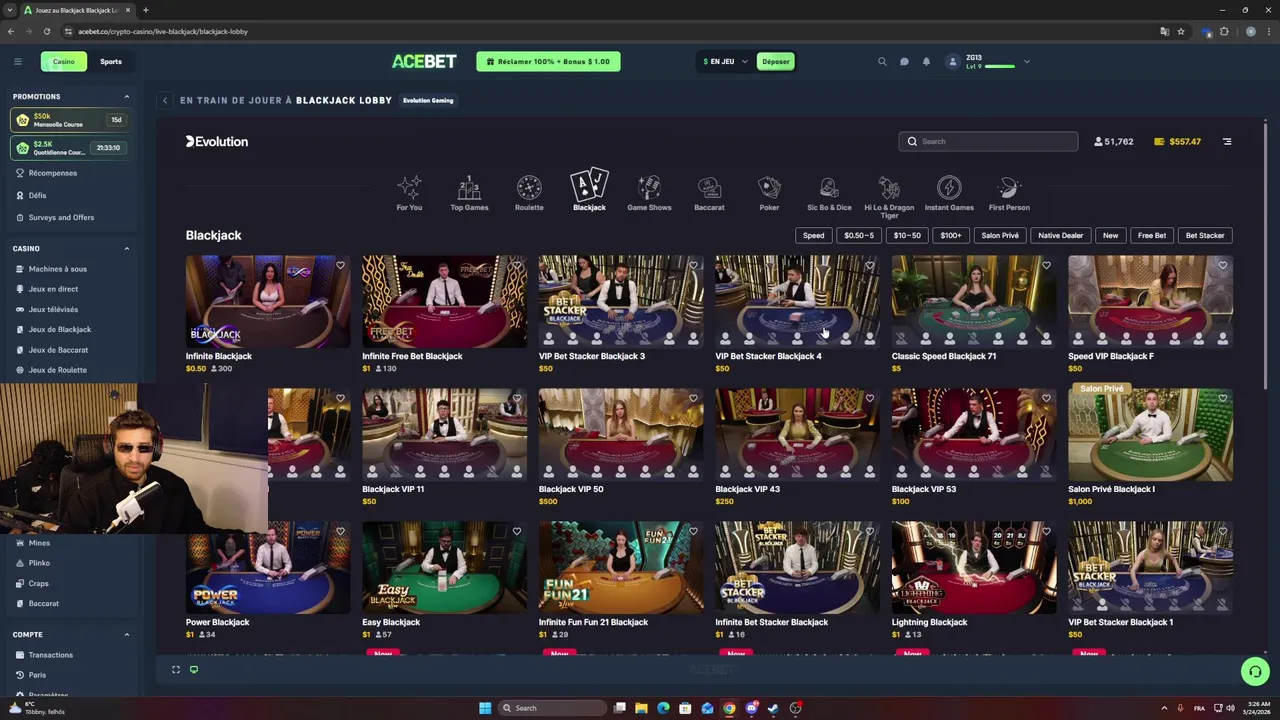Select the Sic Bo & Dice category

829,192
